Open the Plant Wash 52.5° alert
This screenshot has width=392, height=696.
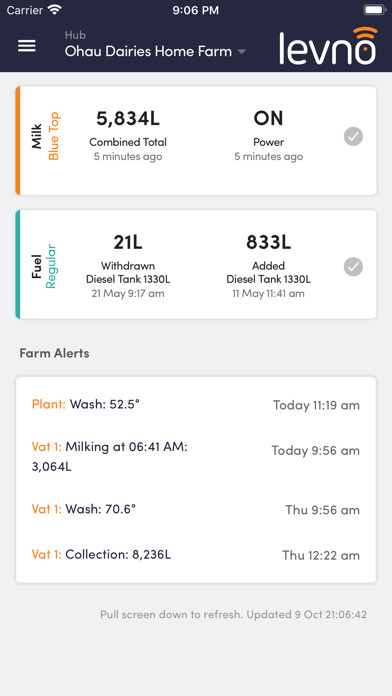click(x=196, y=405)
